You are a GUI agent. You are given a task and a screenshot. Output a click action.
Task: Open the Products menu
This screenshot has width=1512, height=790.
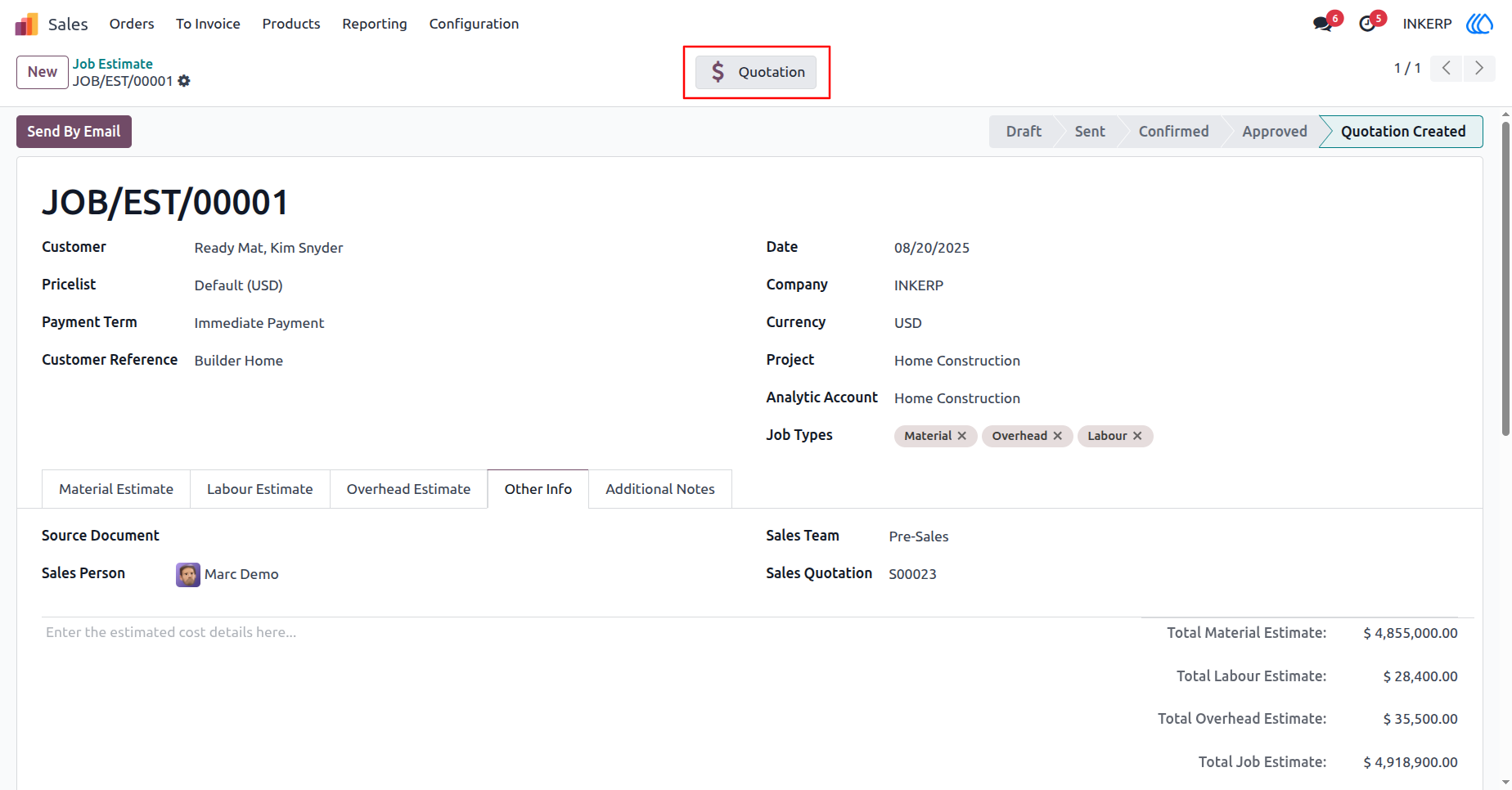pos(291,24)
